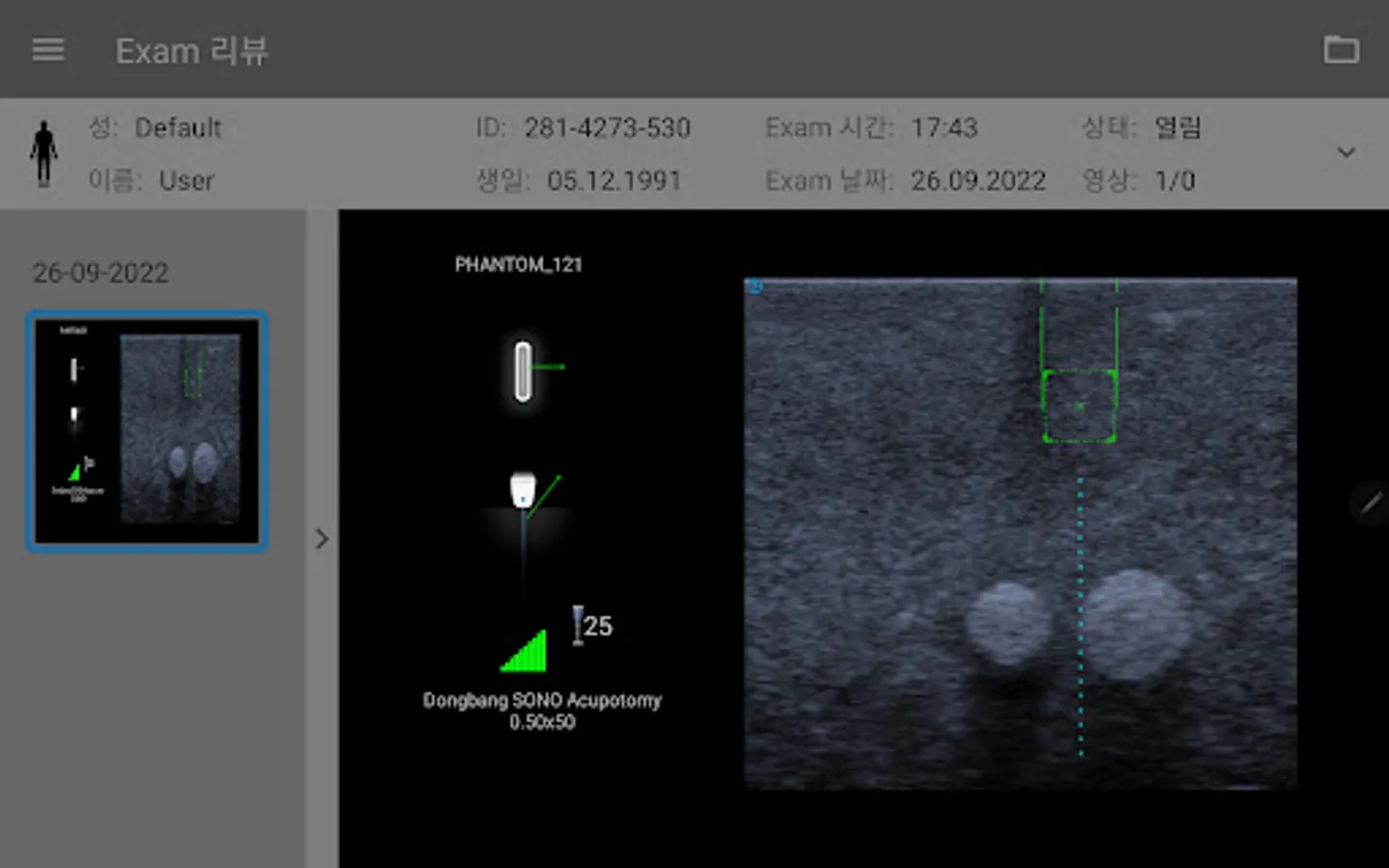Click the Exam 리뷰 title
This screenshot has height=868, width=1389.
click(192, 51)
